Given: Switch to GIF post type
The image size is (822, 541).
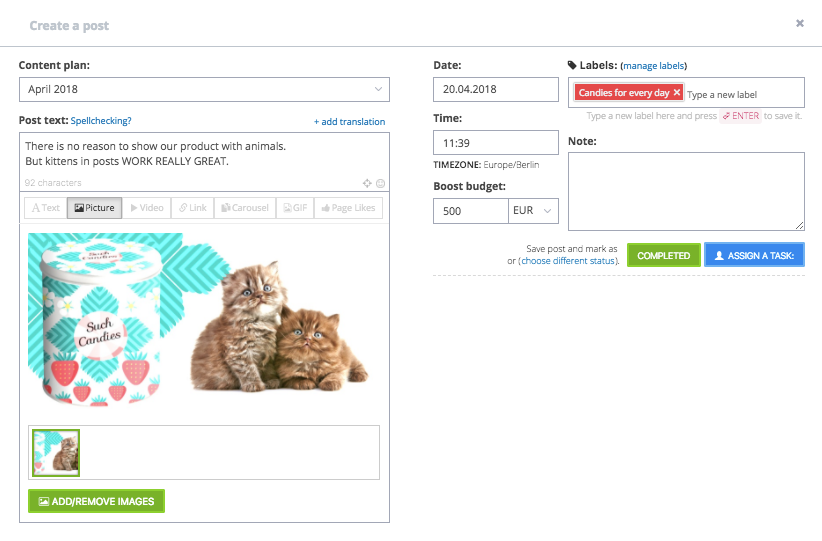Looking at the screenshot, I should pos(295,208).
